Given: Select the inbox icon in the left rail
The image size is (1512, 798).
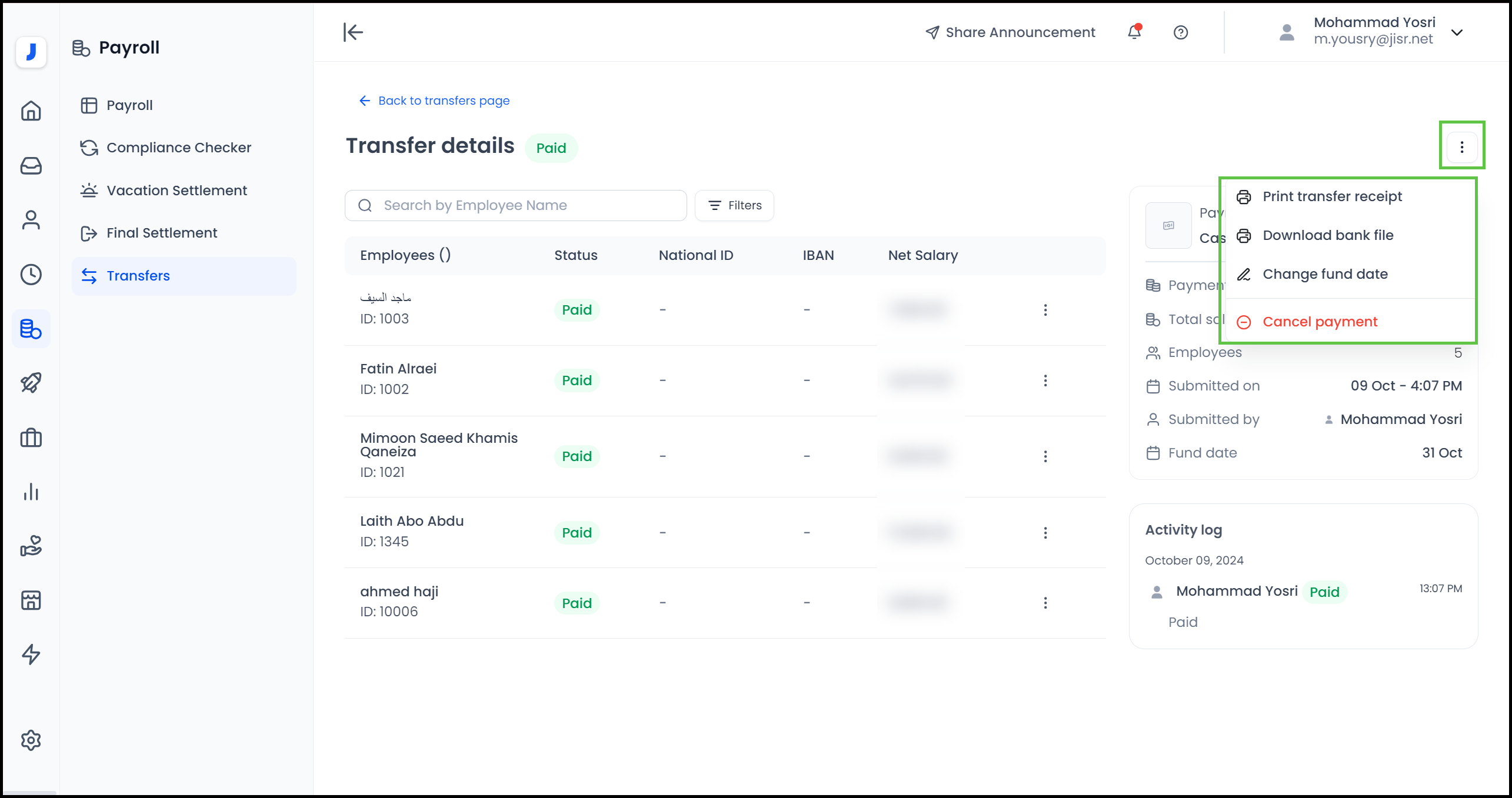Looking at the screenshot, I should (31, 166).
